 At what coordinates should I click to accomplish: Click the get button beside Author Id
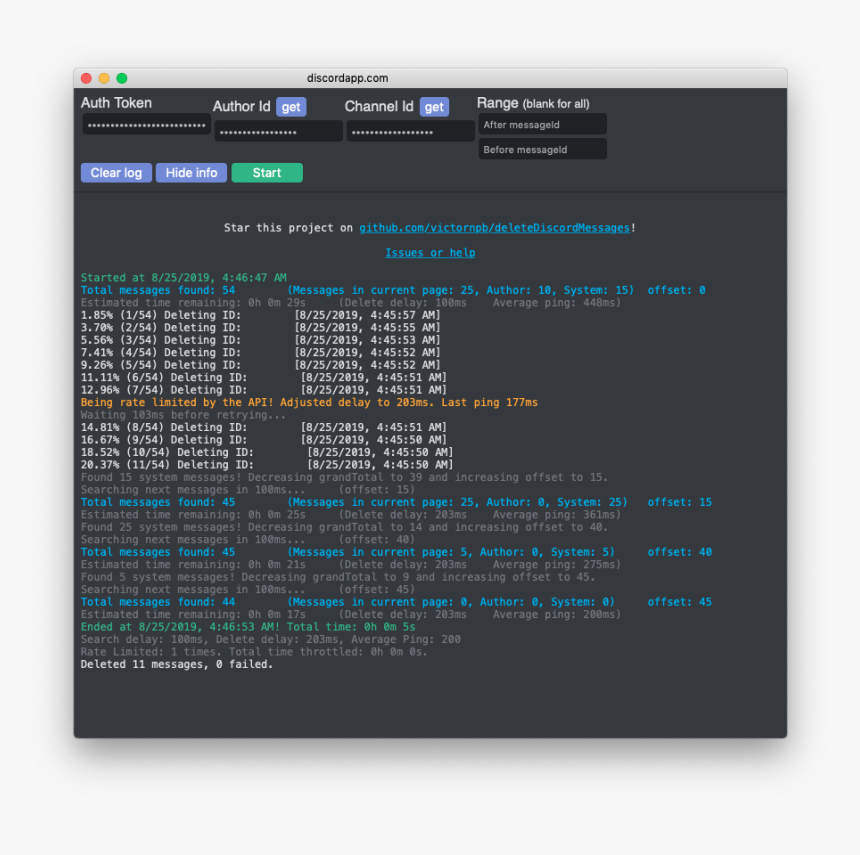(291, 106)
